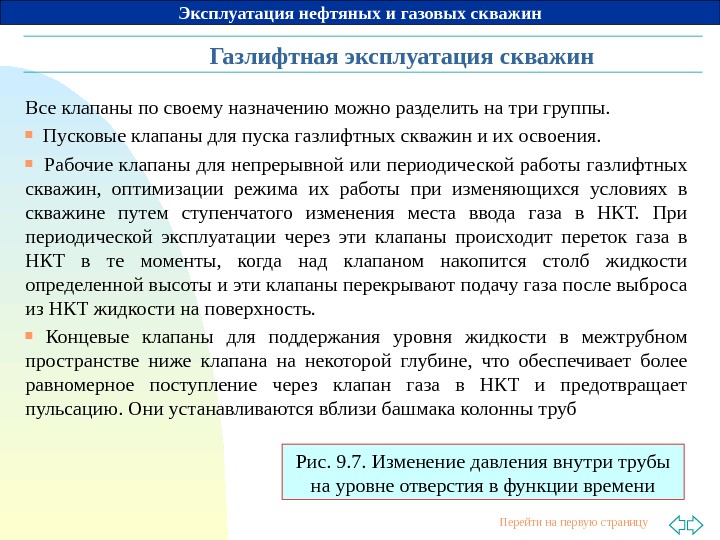Click the word 'предотвращает' in last paragraph
This screenshot has height=540, width=720.
point(623,385)
